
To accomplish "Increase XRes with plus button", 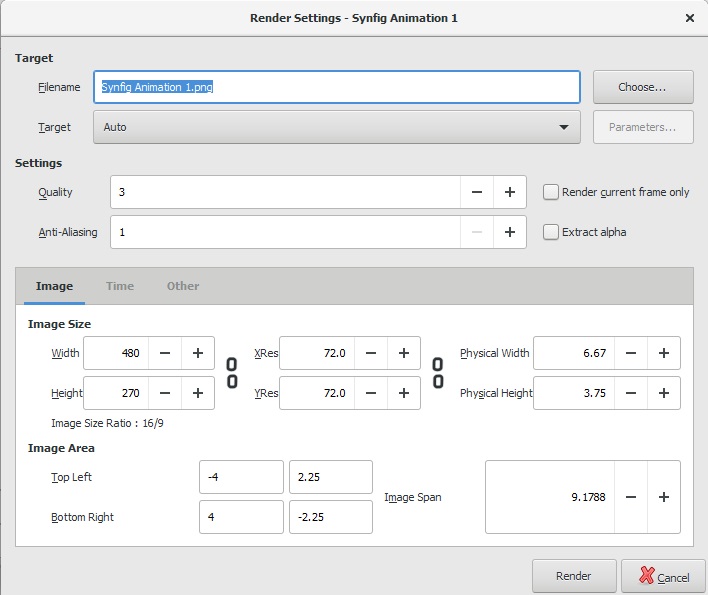I will point(403,353).
